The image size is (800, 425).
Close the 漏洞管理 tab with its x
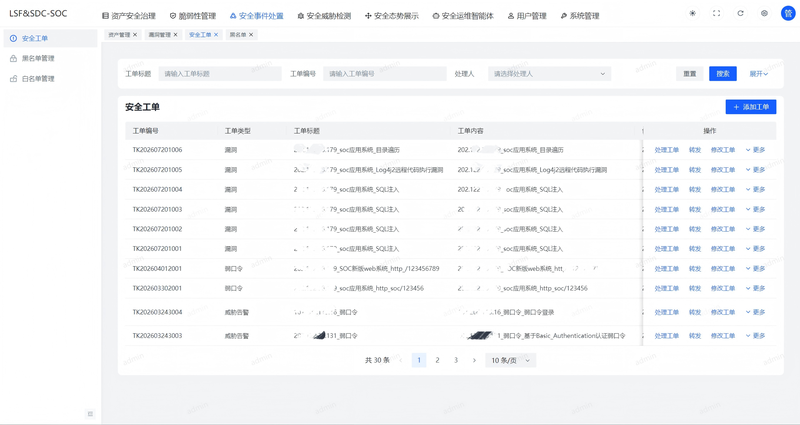tap(176, 35)
